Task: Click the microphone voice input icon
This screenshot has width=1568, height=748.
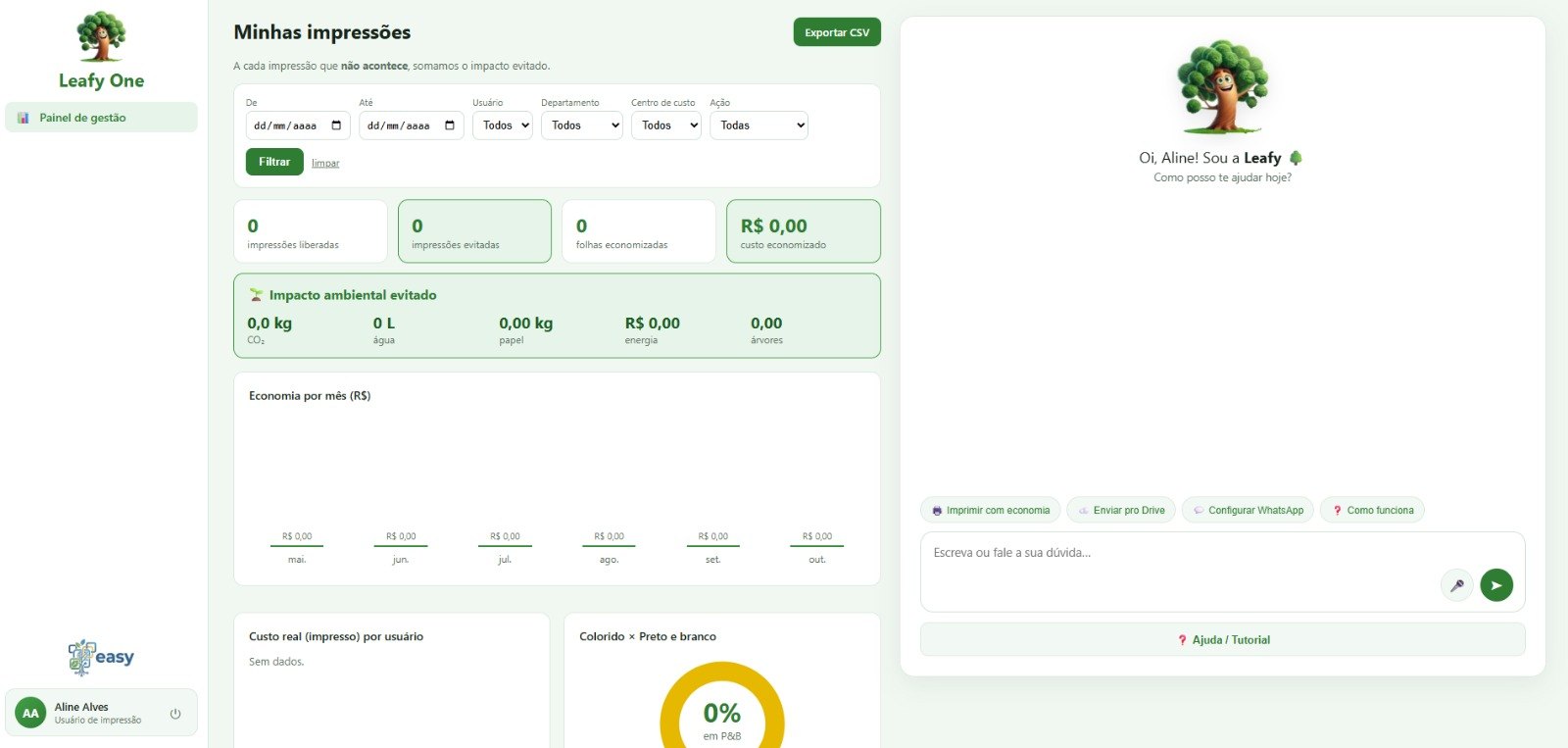Action: [x=1457, y=585]
